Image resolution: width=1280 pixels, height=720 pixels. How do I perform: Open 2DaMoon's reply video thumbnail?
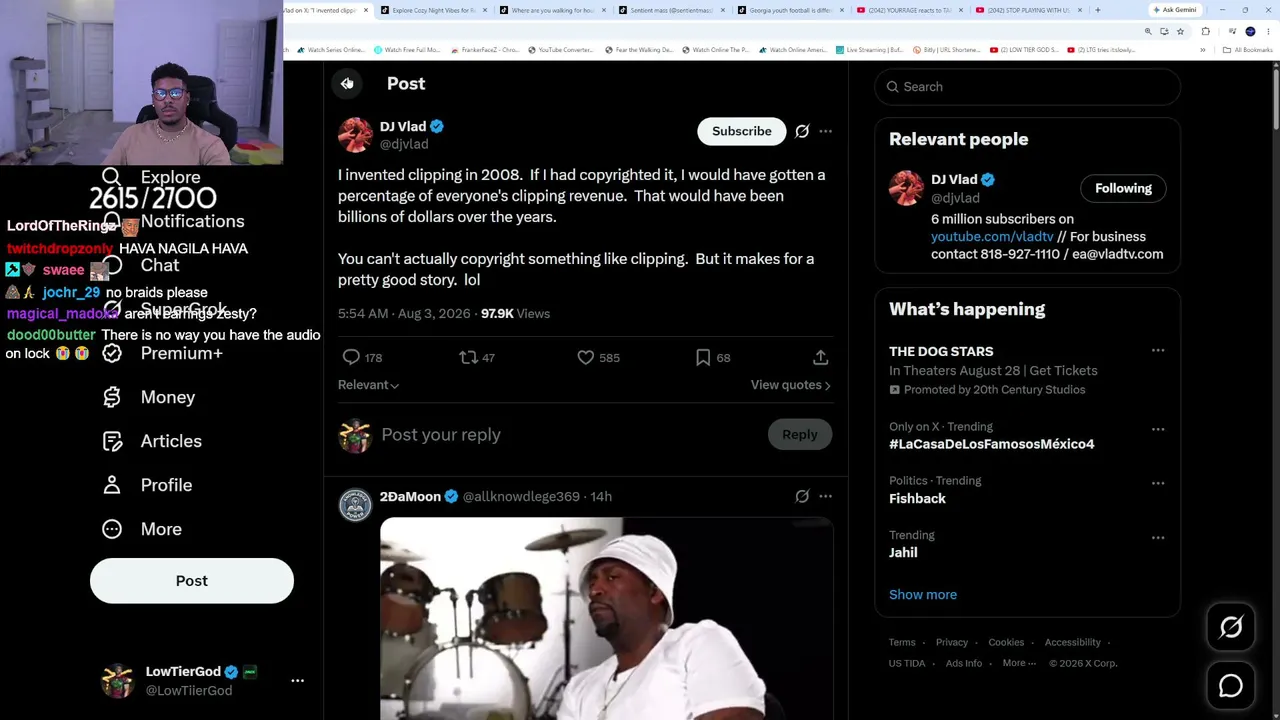pos(606,618)
